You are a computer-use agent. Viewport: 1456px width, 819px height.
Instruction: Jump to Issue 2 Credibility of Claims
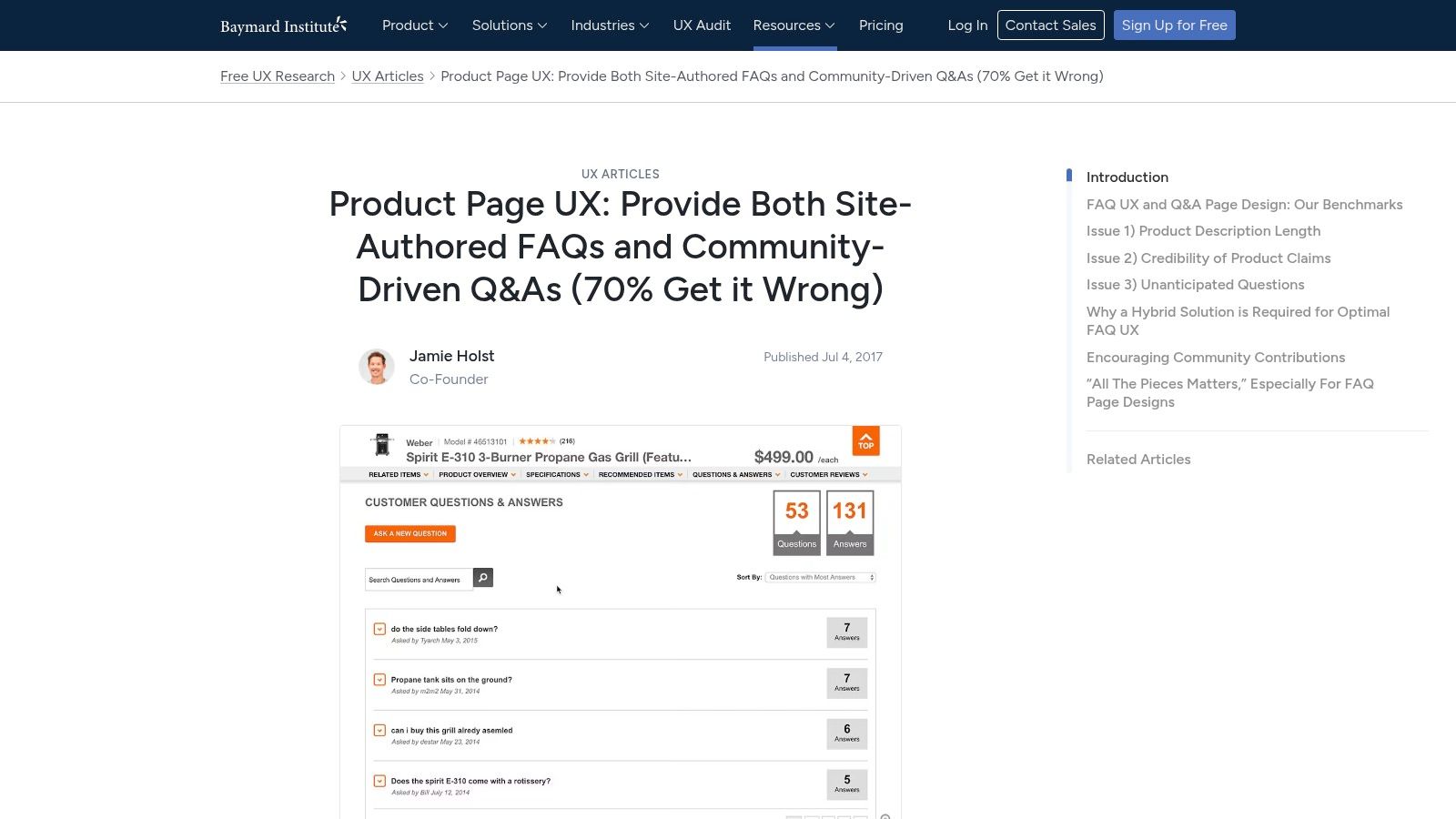pos(1208,258)
